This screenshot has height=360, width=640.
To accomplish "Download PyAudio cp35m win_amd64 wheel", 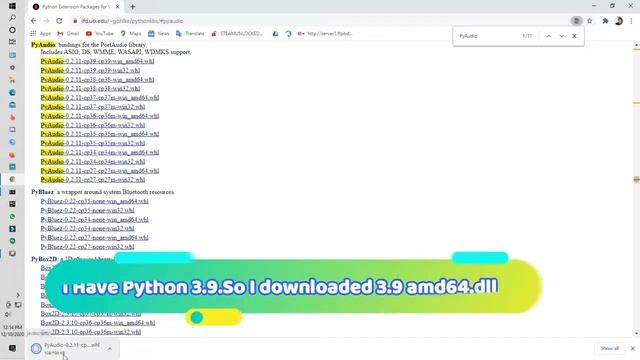I will point(100,134).
